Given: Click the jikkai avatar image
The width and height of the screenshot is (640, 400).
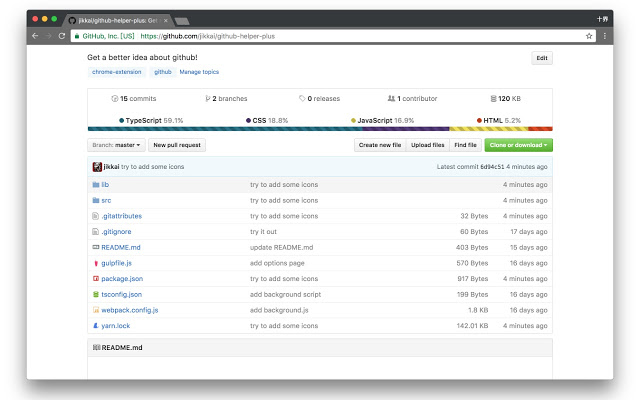Looking at the screenshot, I should tap(97, 167).
